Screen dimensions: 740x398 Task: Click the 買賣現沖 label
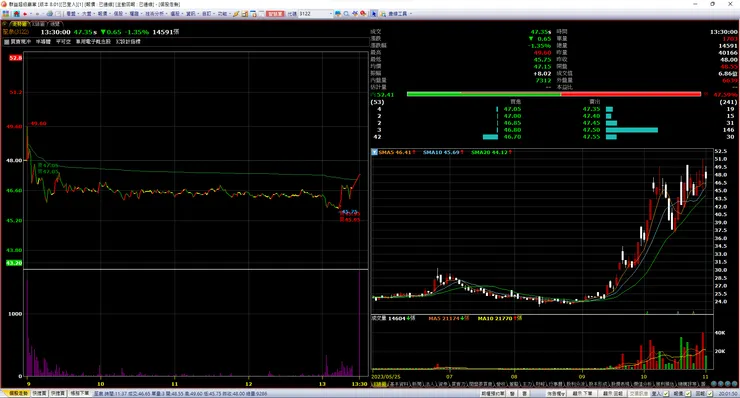(x=21, y=42)
